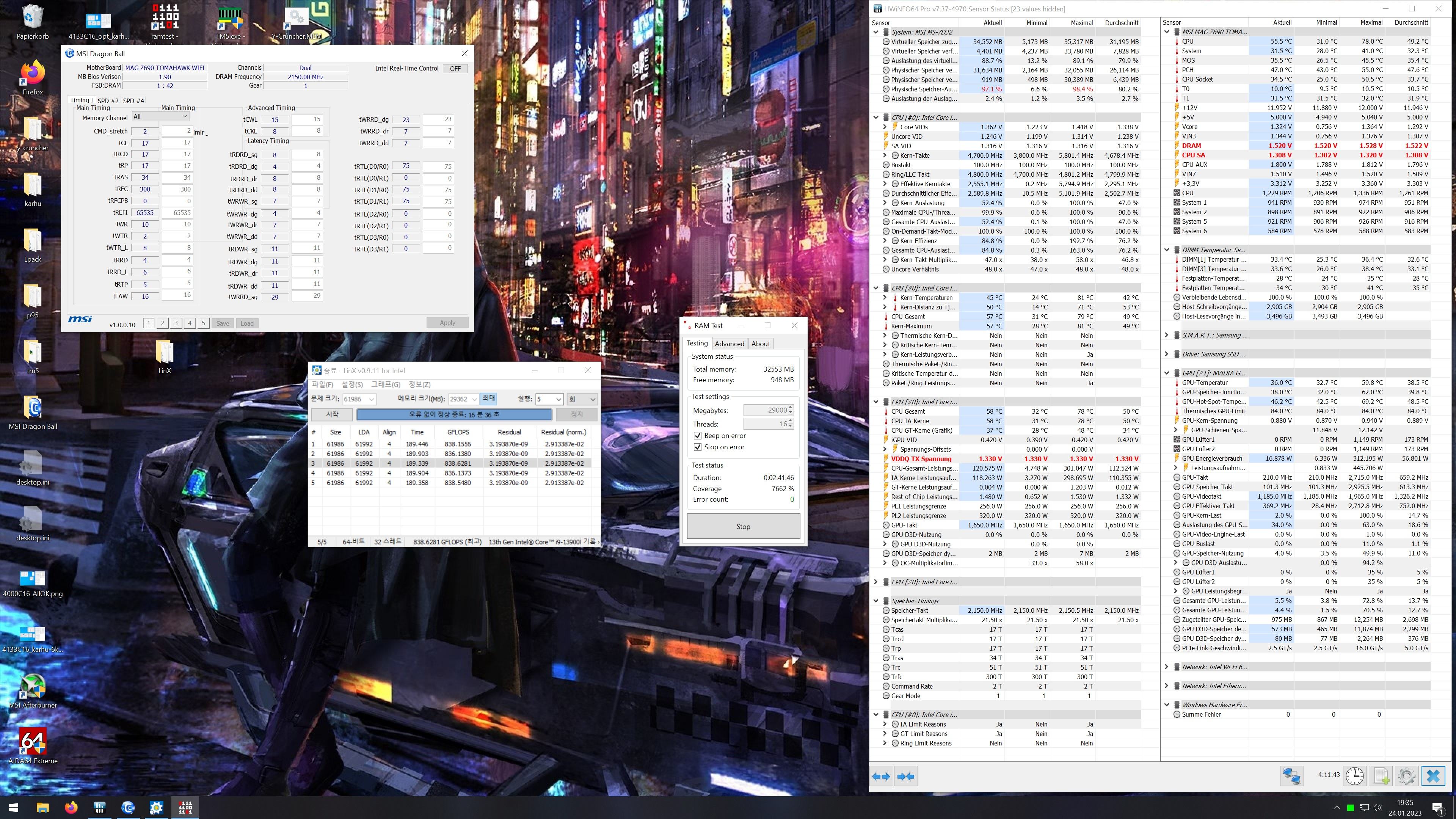Uncheck the Stop on error checkbox

(698, 447)
